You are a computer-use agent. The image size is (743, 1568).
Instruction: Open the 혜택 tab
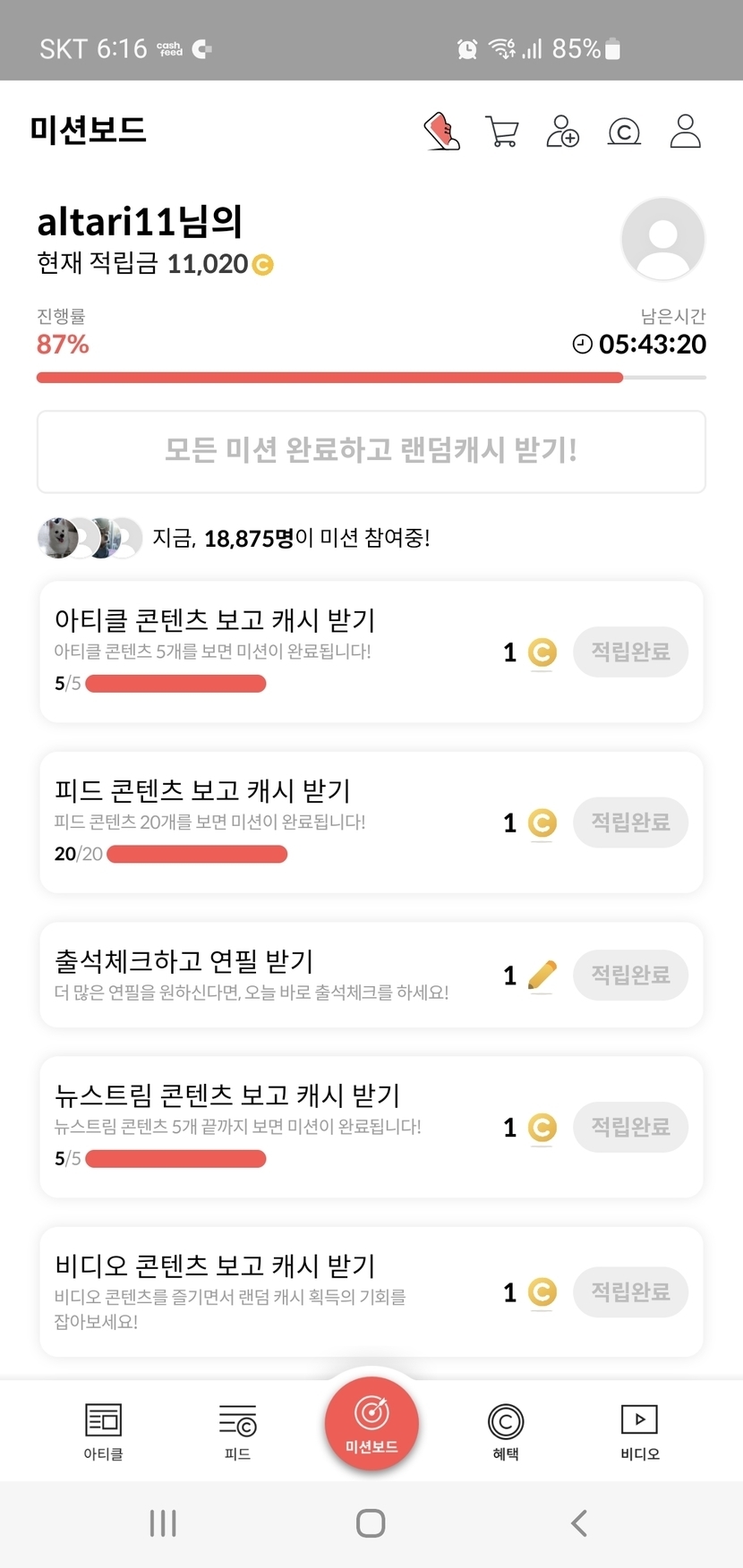[x=506, y=1430]
